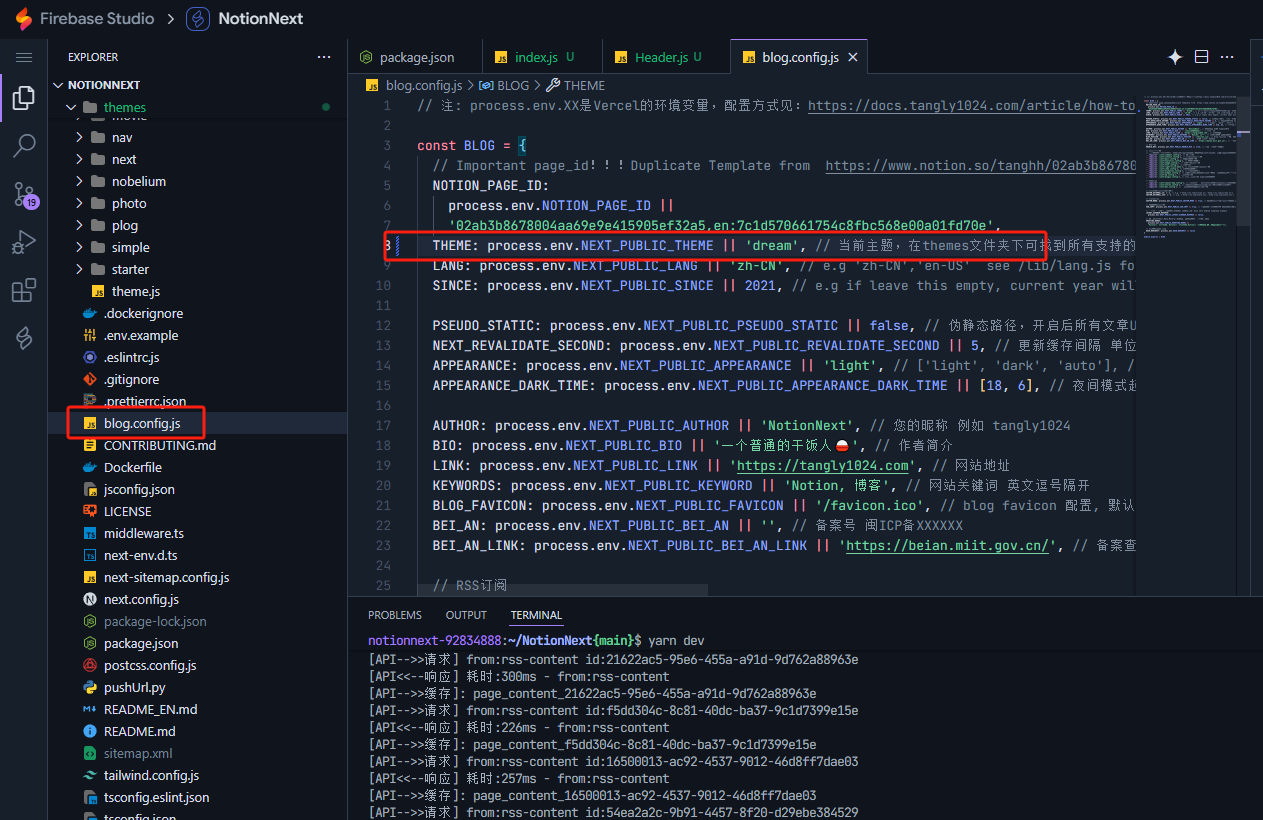
Task: Switch to the Header.js tab
Action: [667, 58]
